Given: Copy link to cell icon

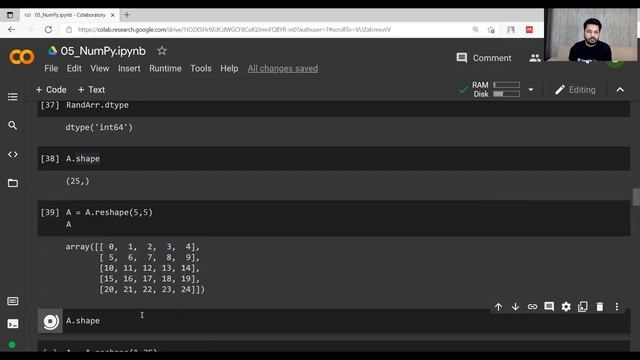Looking at the screenshot, I should (532, 307).
